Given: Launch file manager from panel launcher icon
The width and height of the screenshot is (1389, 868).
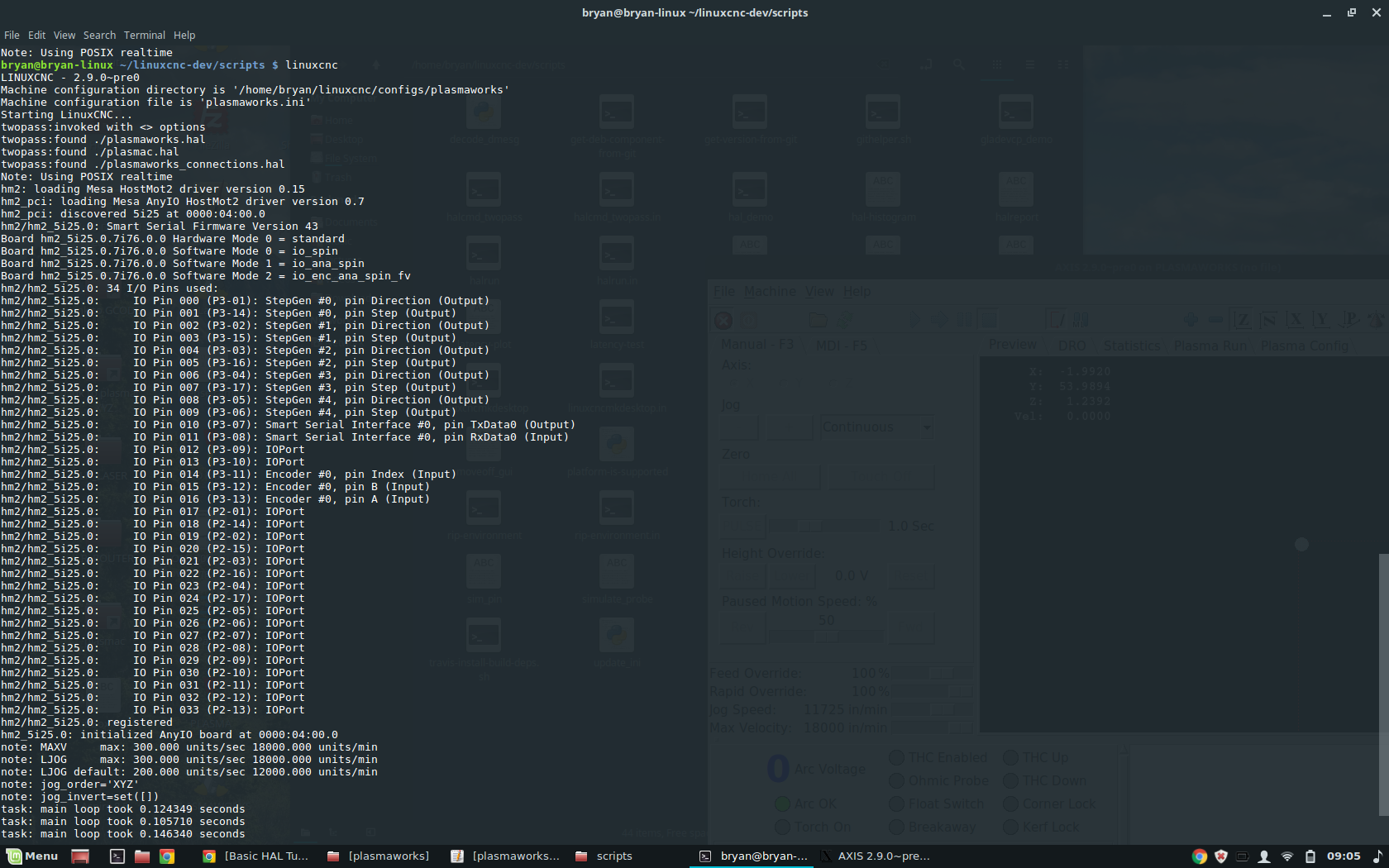Looking at the screenshot, I should [x=142, y=856].
